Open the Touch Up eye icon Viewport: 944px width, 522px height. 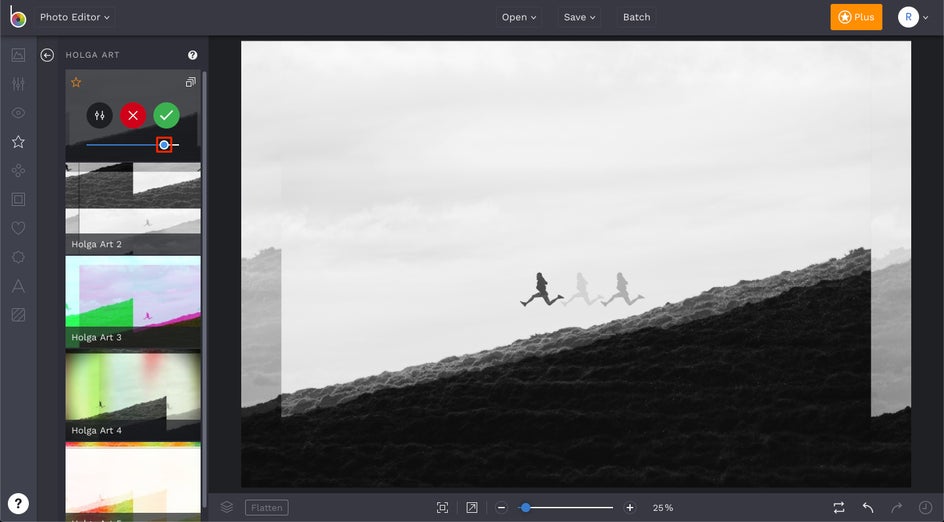pyautogui.click(x=18, y=113)
